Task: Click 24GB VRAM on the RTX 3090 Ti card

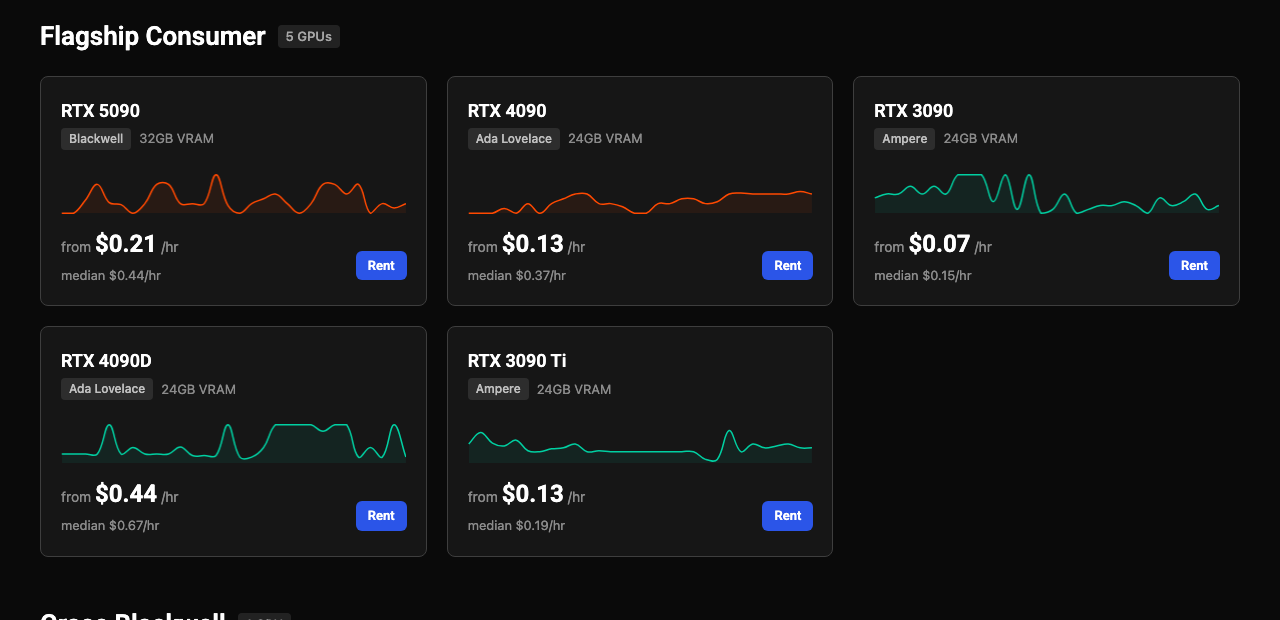Action: (x=574, y=389)
